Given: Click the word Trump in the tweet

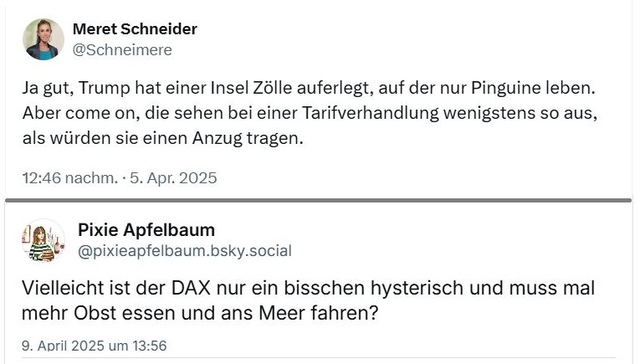Looking at the screenshot, I should [104, 89].
